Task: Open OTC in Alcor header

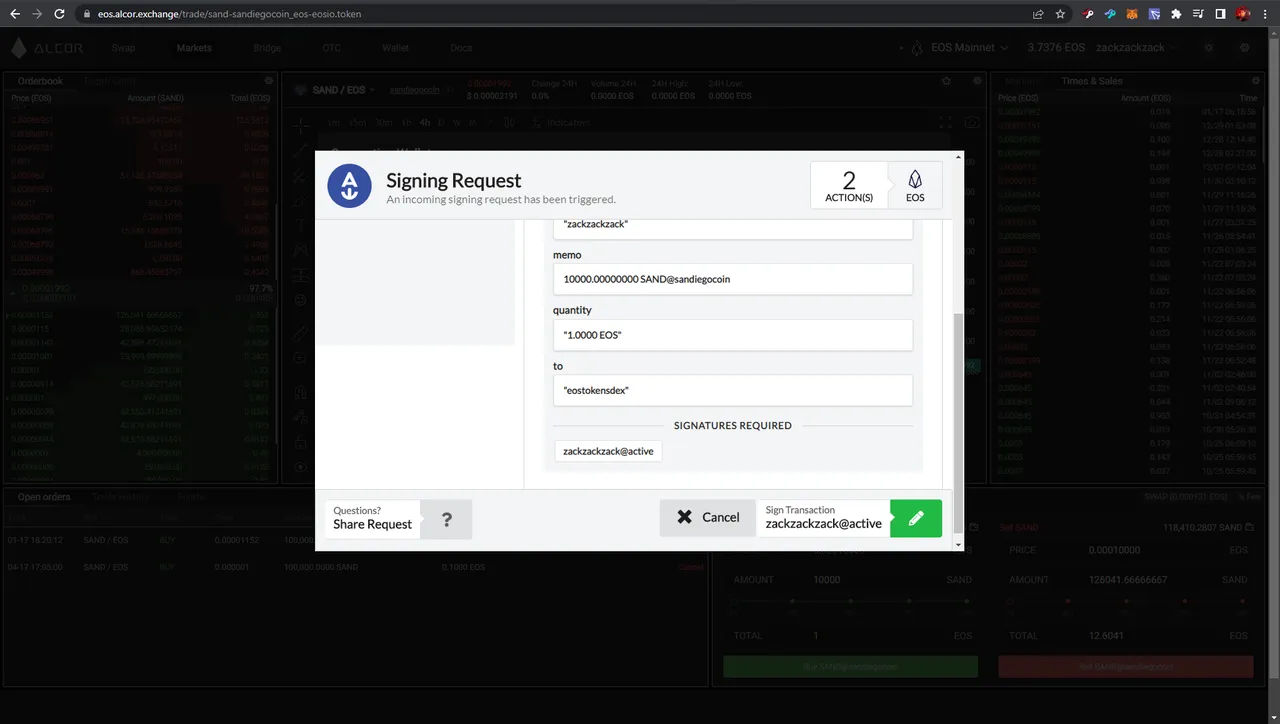Action: click(331, 48)
